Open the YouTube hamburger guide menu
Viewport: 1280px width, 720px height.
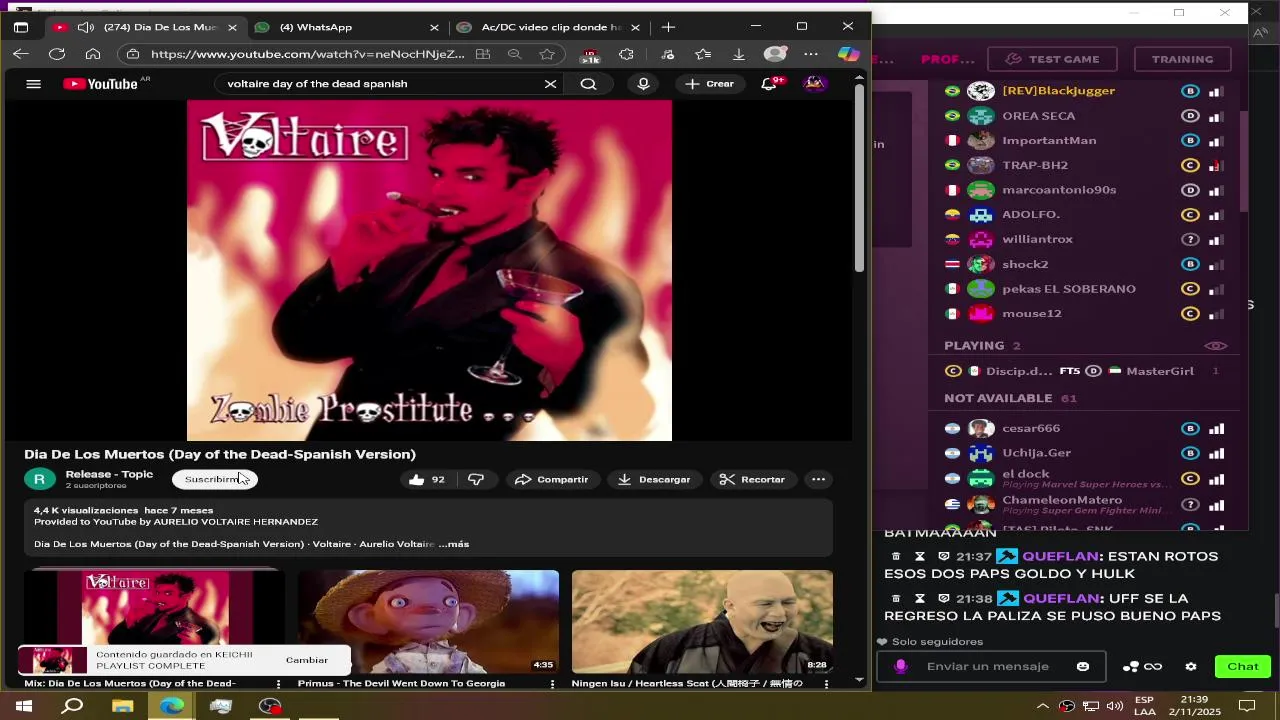pyautogui.click(x=33, y=84)
